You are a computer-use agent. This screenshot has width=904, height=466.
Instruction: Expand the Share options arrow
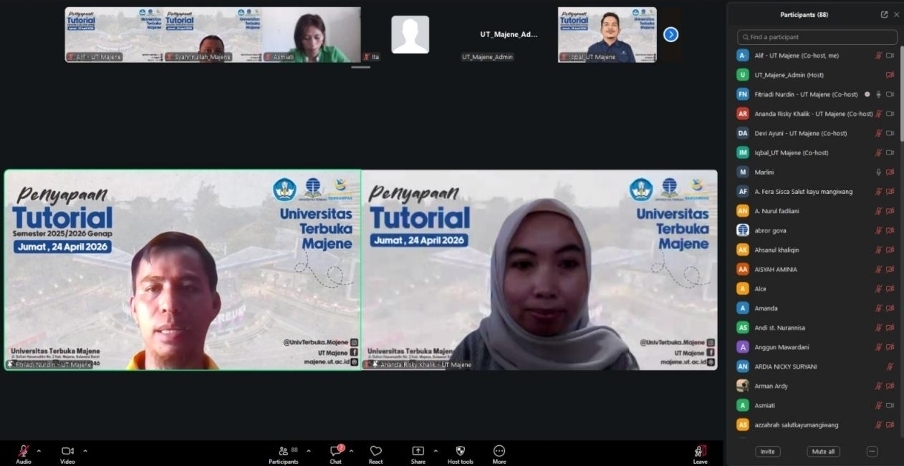tap(435, 450)
